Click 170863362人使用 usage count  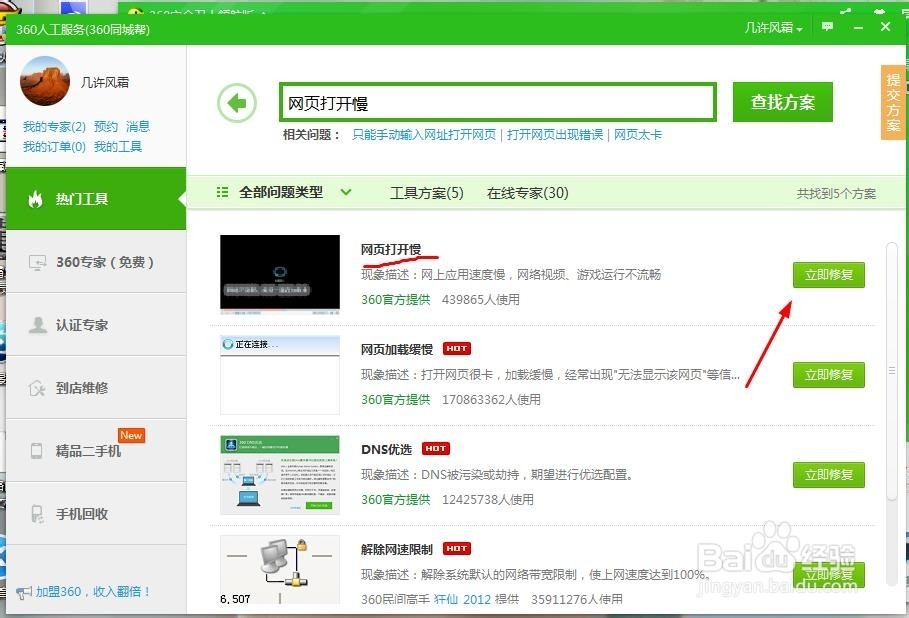point(491,399)
